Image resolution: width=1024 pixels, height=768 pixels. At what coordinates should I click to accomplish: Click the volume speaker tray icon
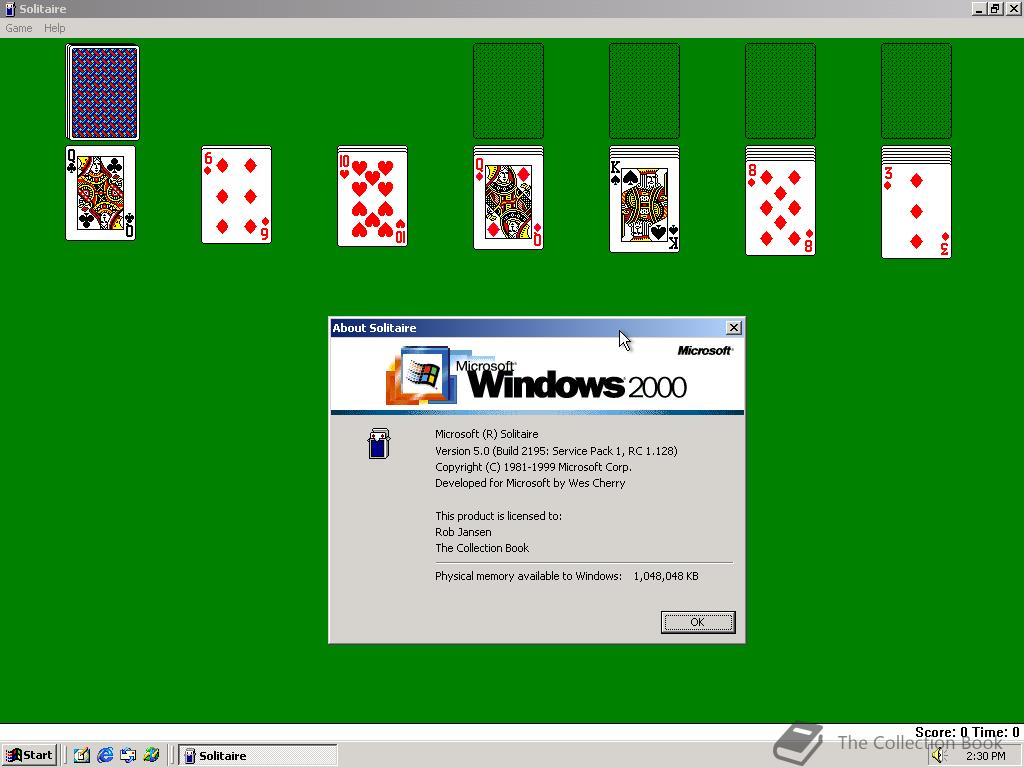[939, 756]
